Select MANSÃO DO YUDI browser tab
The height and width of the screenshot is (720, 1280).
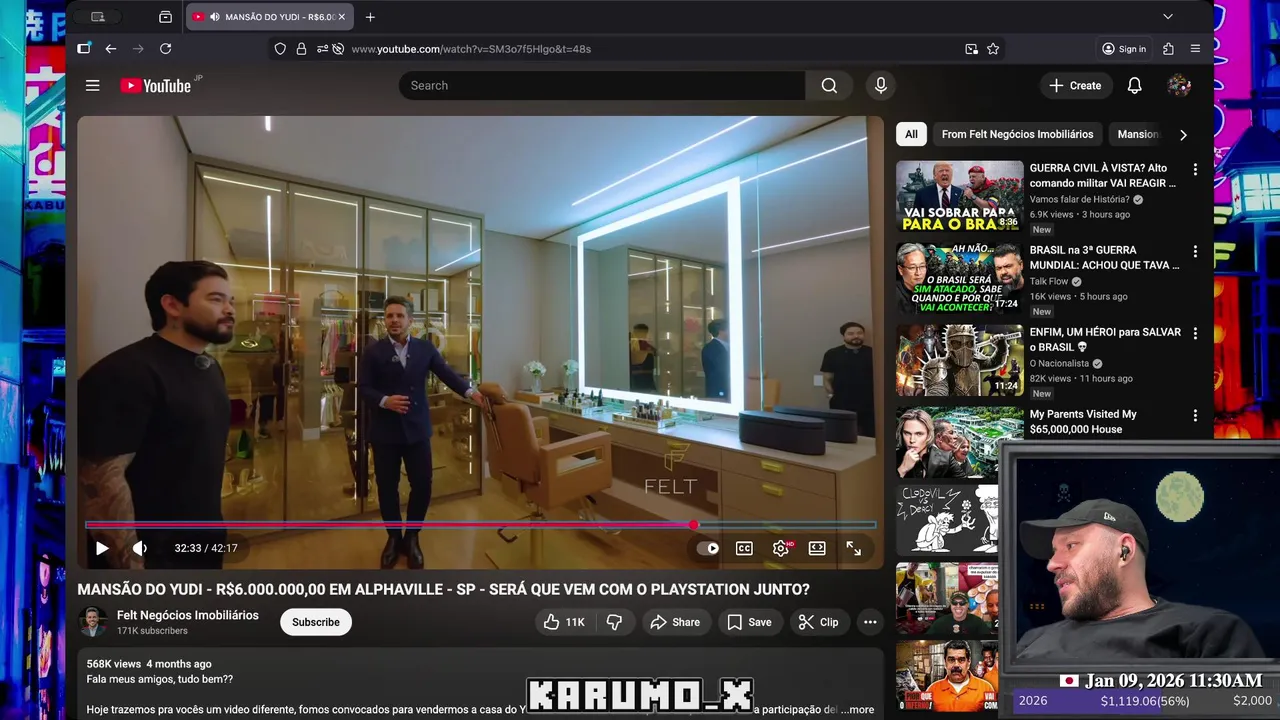tap(269, 17)
